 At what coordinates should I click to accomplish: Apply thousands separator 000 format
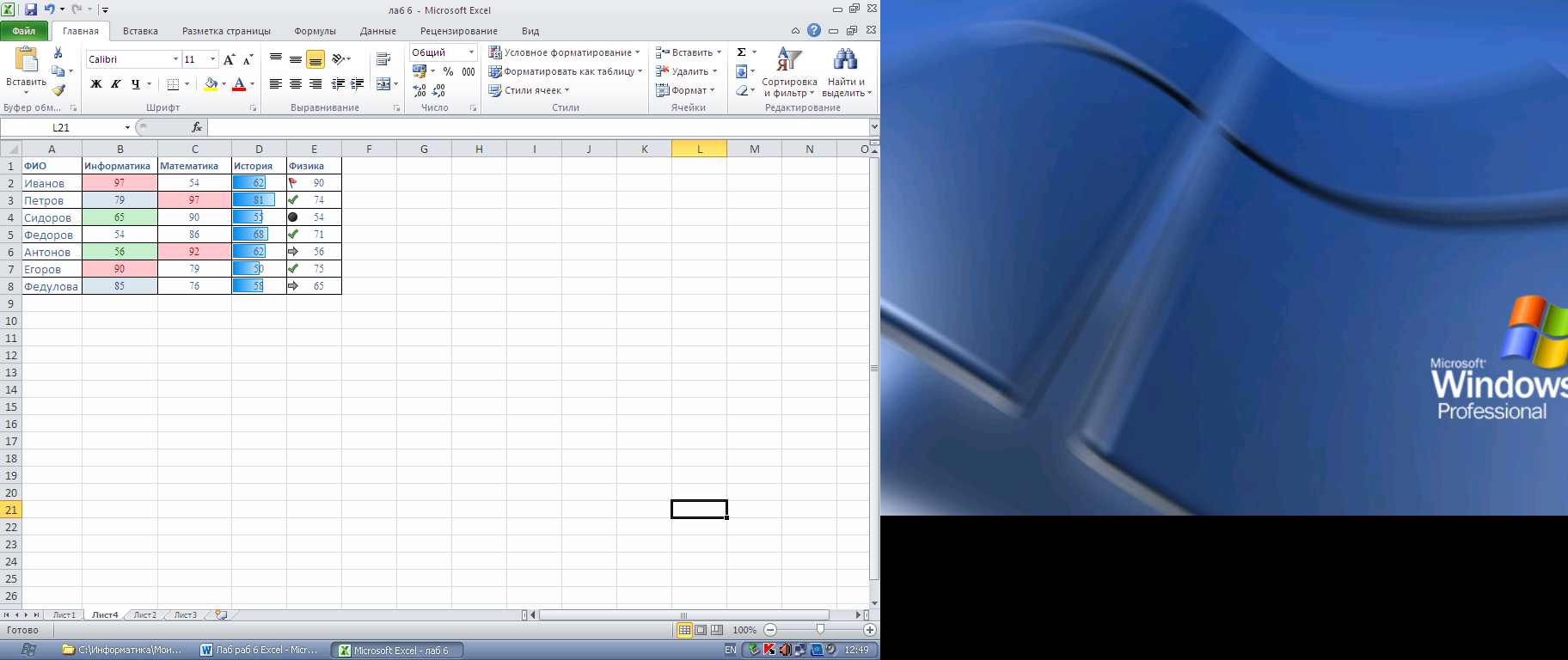[469, 71]
